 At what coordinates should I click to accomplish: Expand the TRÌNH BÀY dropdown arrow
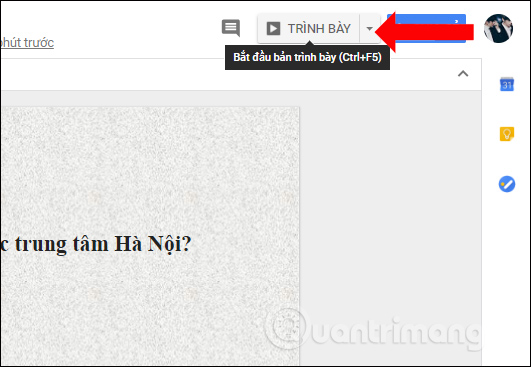pos(369,29)
